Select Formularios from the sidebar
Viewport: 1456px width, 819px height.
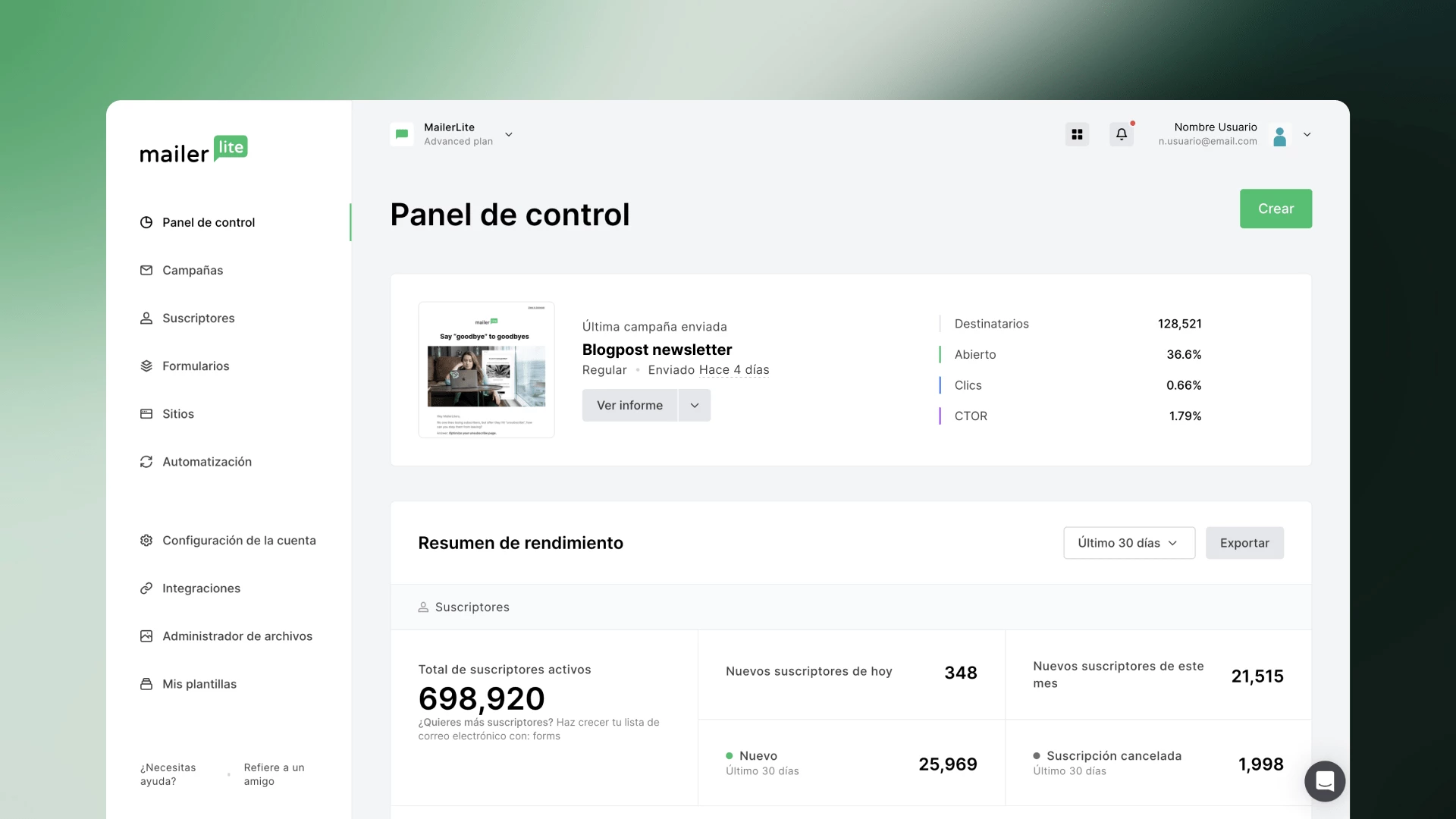pos(196,366)
